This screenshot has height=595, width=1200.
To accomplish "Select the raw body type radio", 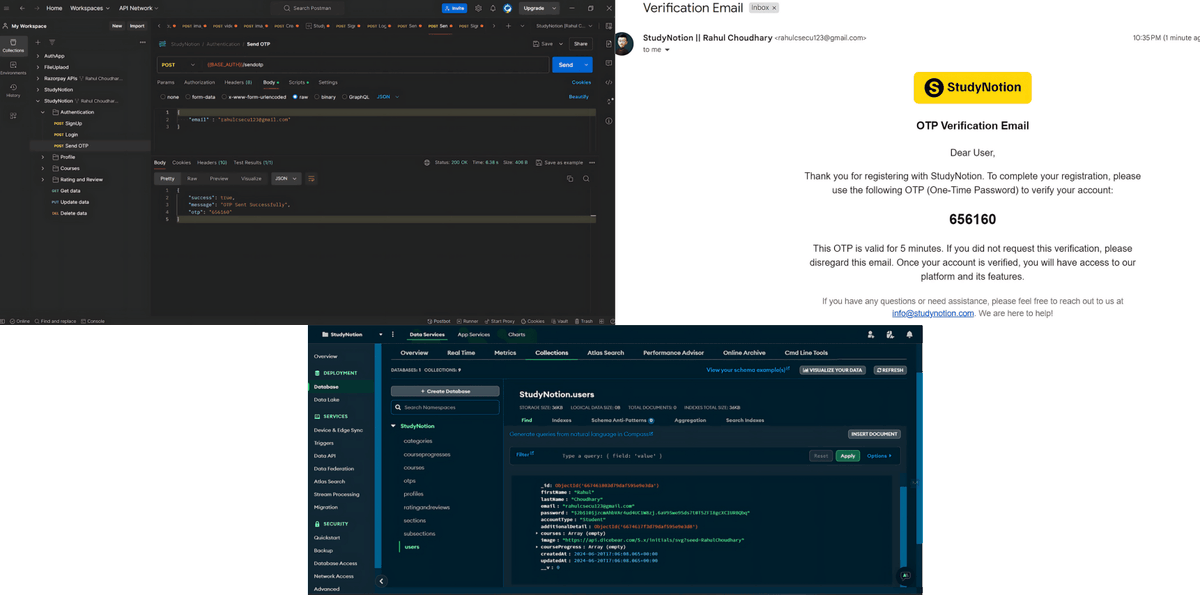I will pos(295,97).
